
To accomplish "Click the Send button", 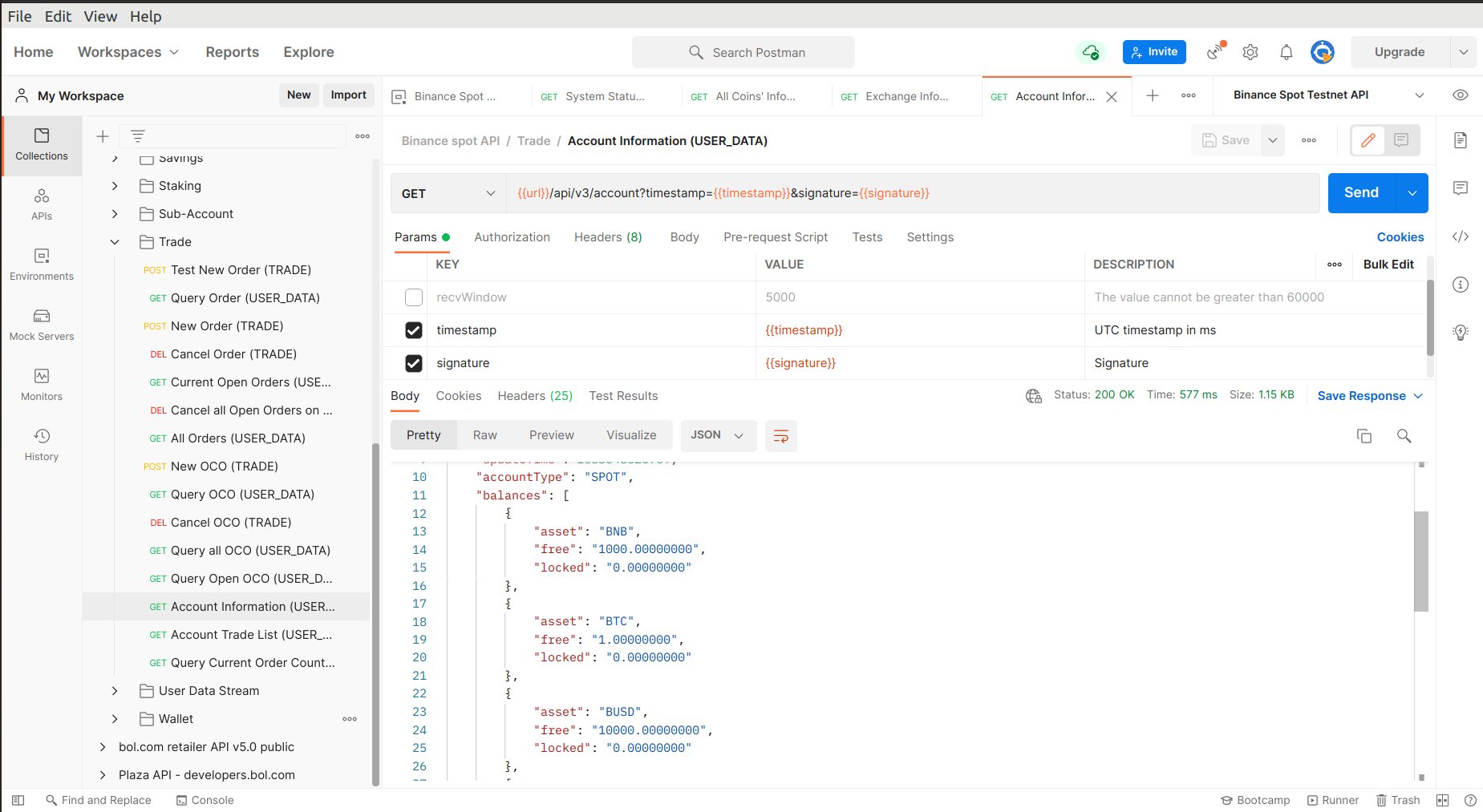I will pyautogui.click(x=1362, y=193).
